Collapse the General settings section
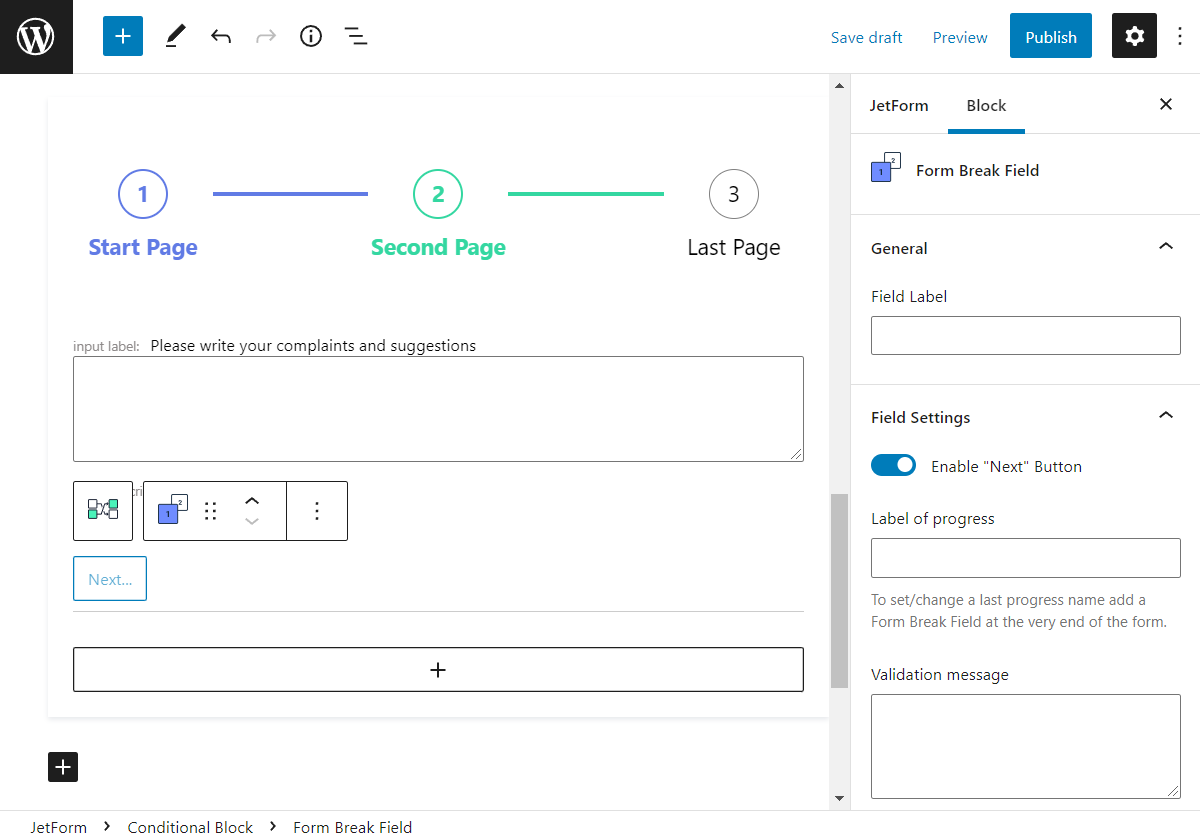Viewport: 1200px width, 836px height. click(x=1165, y=245)
